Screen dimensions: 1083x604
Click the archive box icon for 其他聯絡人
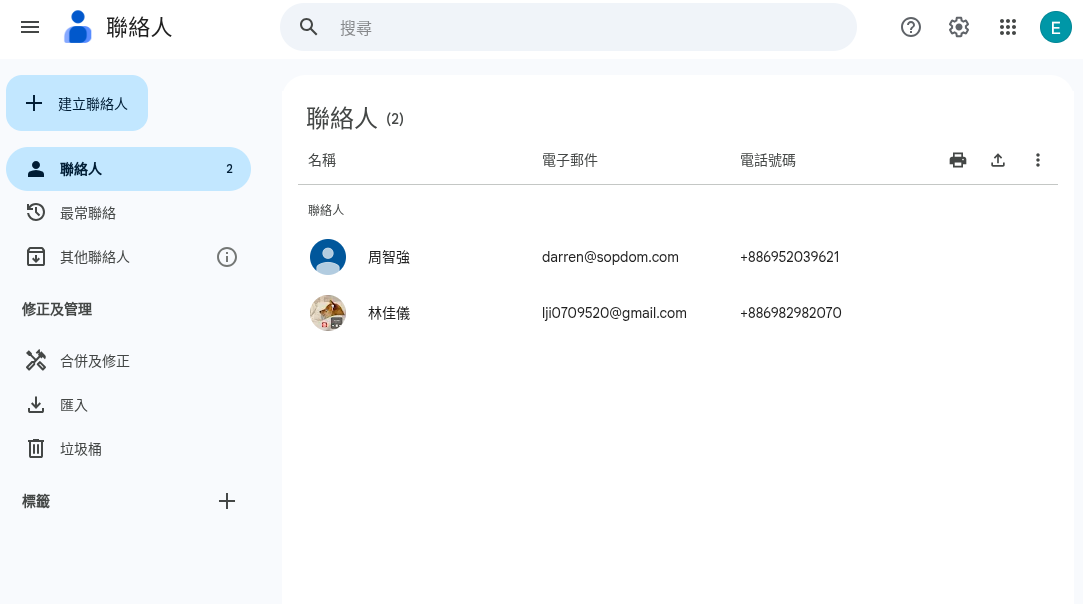36,256
